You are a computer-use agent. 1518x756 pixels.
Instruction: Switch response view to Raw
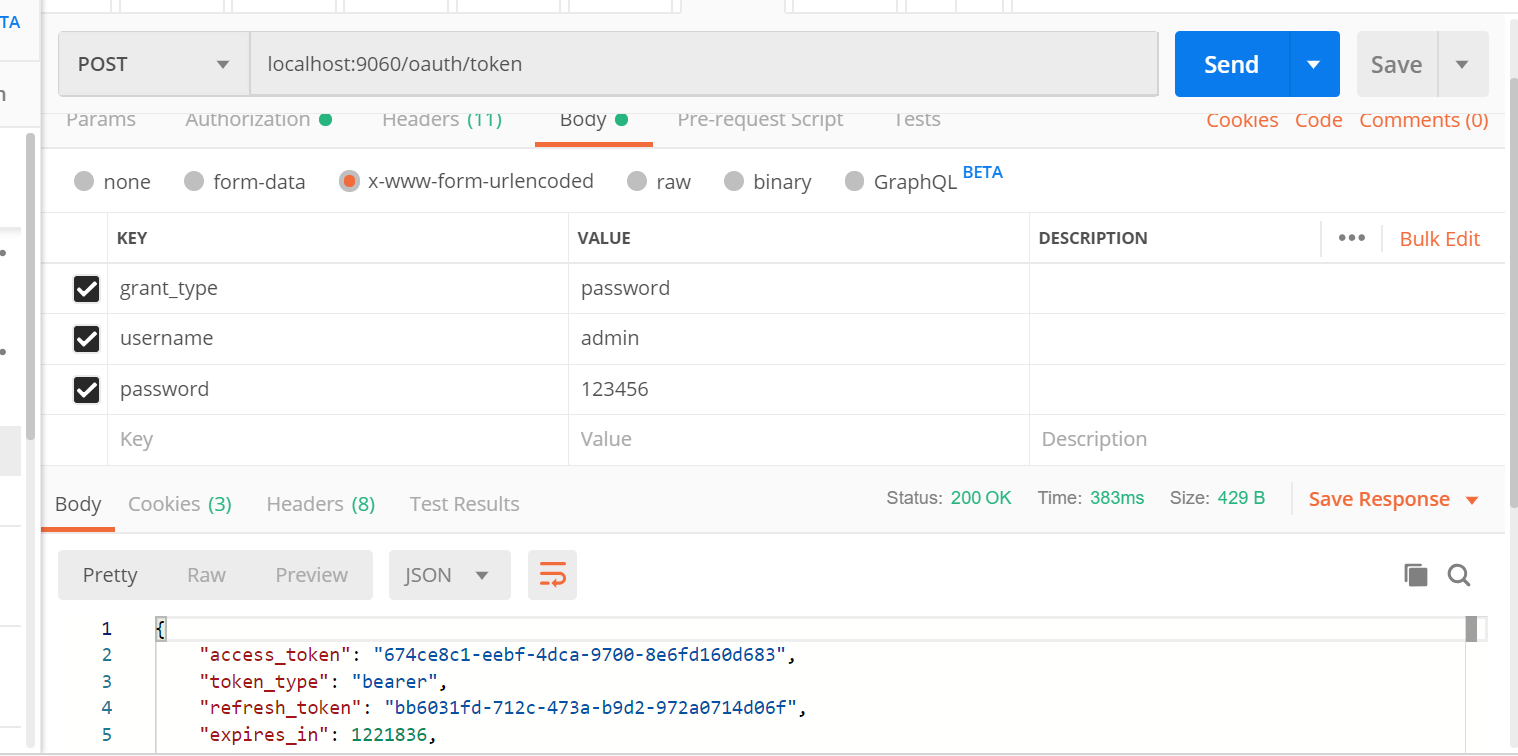pyautogui.click(x=206, y=575)
